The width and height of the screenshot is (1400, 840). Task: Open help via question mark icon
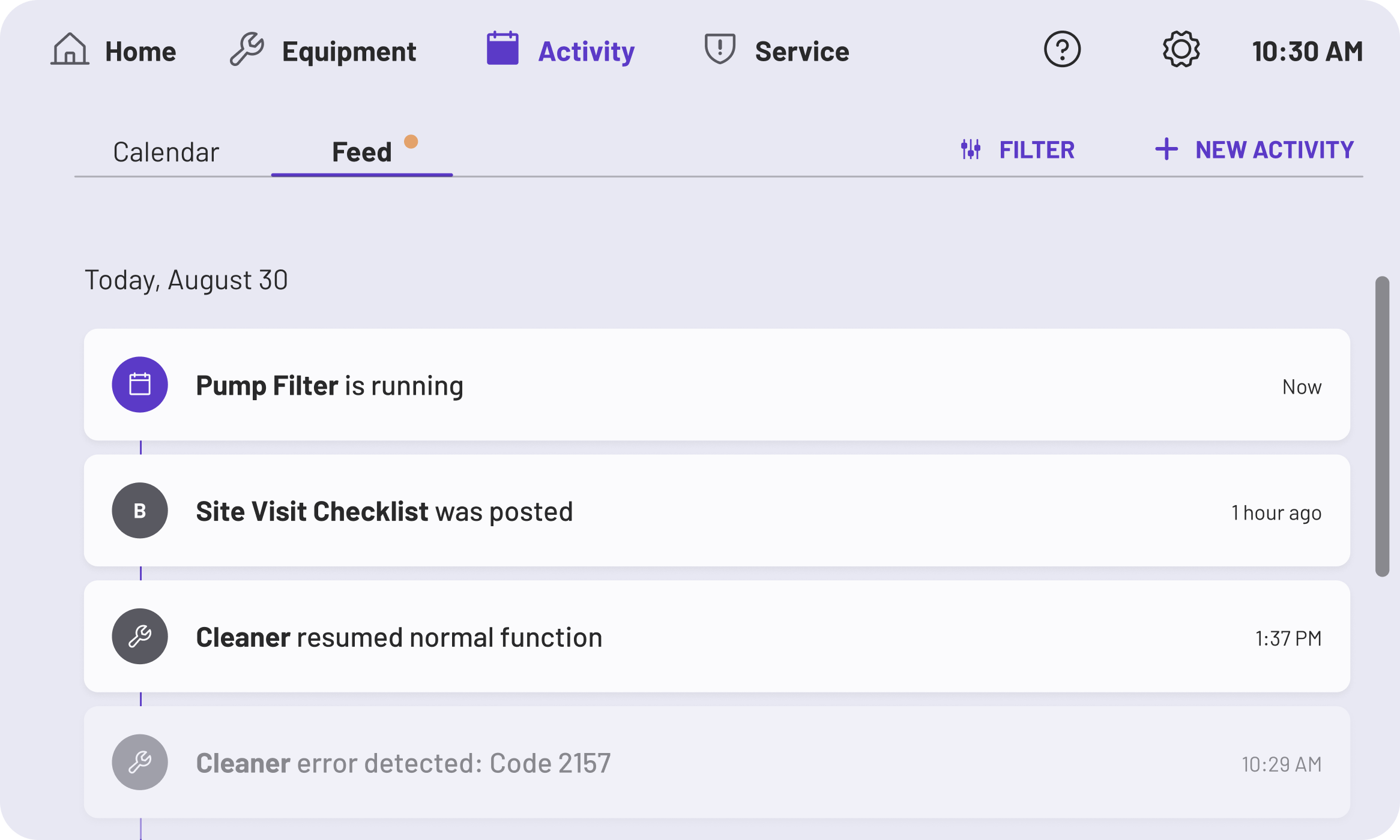tap(1062, 49)
